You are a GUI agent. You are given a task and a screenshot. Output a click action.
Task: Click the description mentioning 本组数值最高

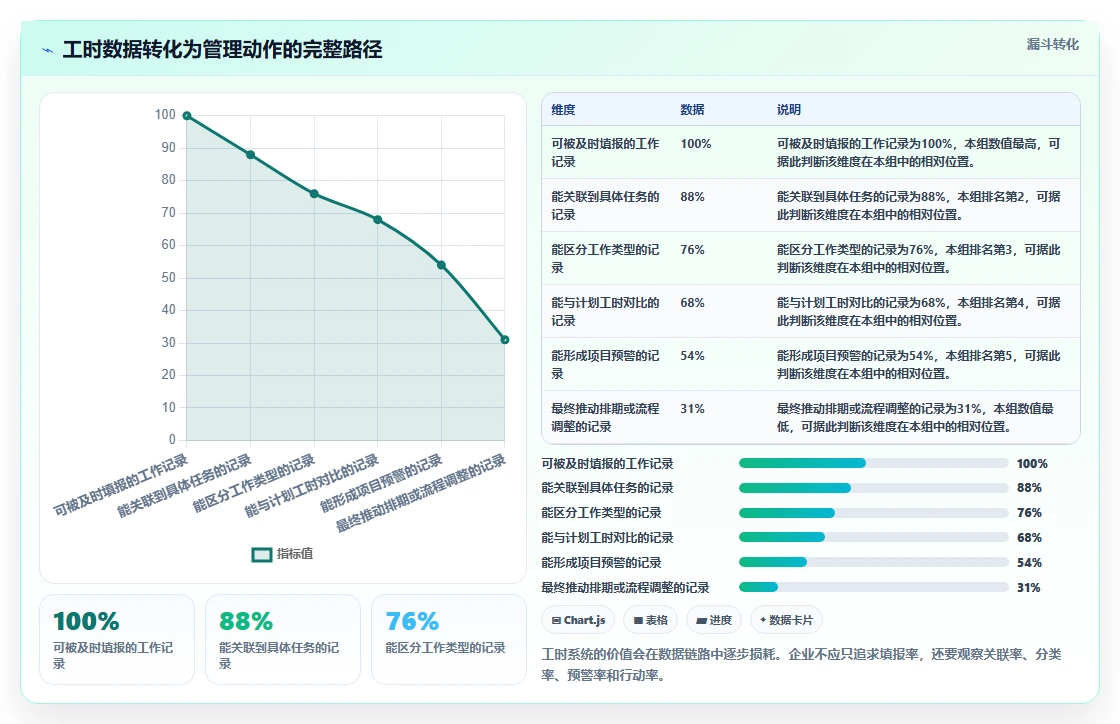point(919,153)
